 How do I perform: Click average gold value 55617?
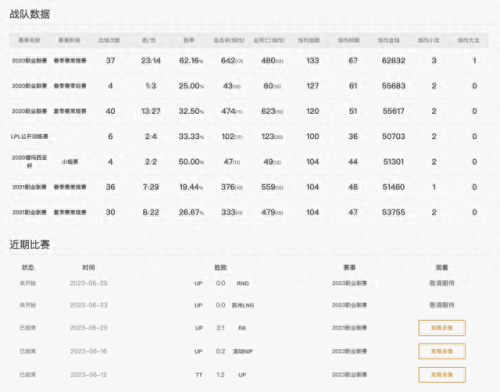393,111
